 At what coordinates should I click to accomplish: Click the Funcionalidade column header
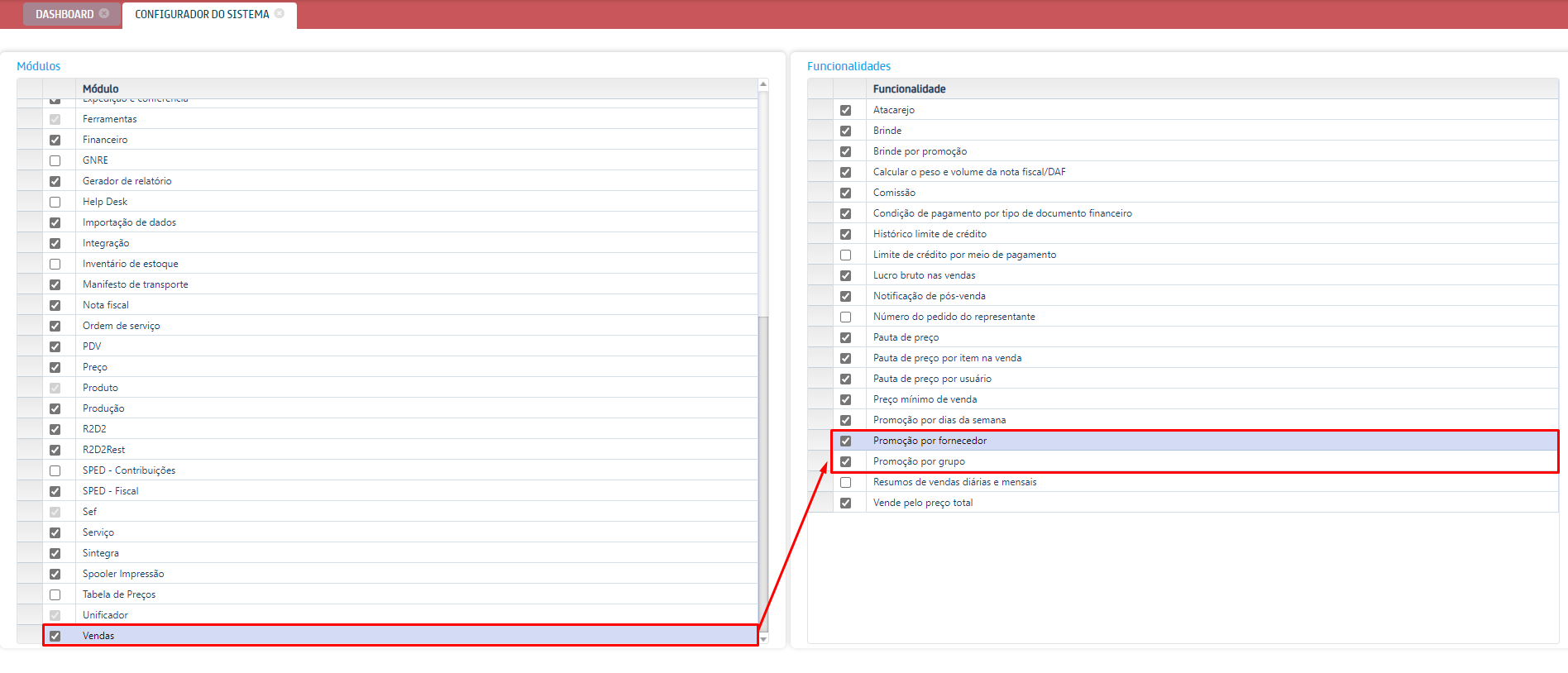point(909,88)
